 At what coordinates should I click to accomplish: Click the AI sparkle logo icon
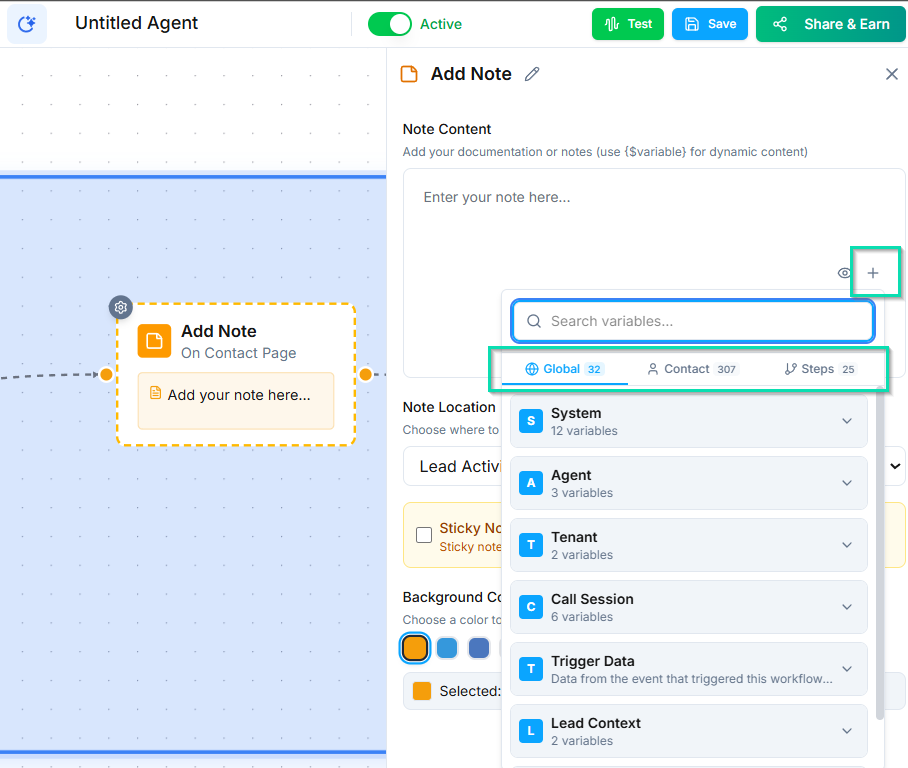click(27, 24)
